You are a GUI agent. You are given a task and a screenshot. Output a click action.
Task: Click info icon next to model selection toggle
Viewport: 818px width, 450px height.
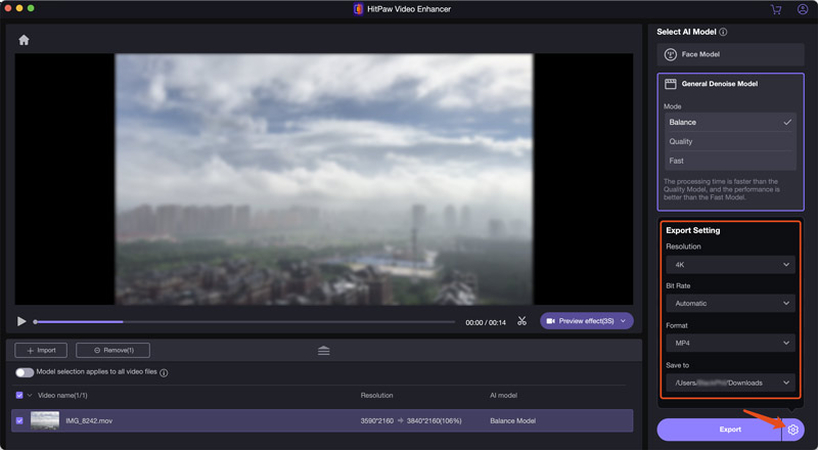click(164, 373)
